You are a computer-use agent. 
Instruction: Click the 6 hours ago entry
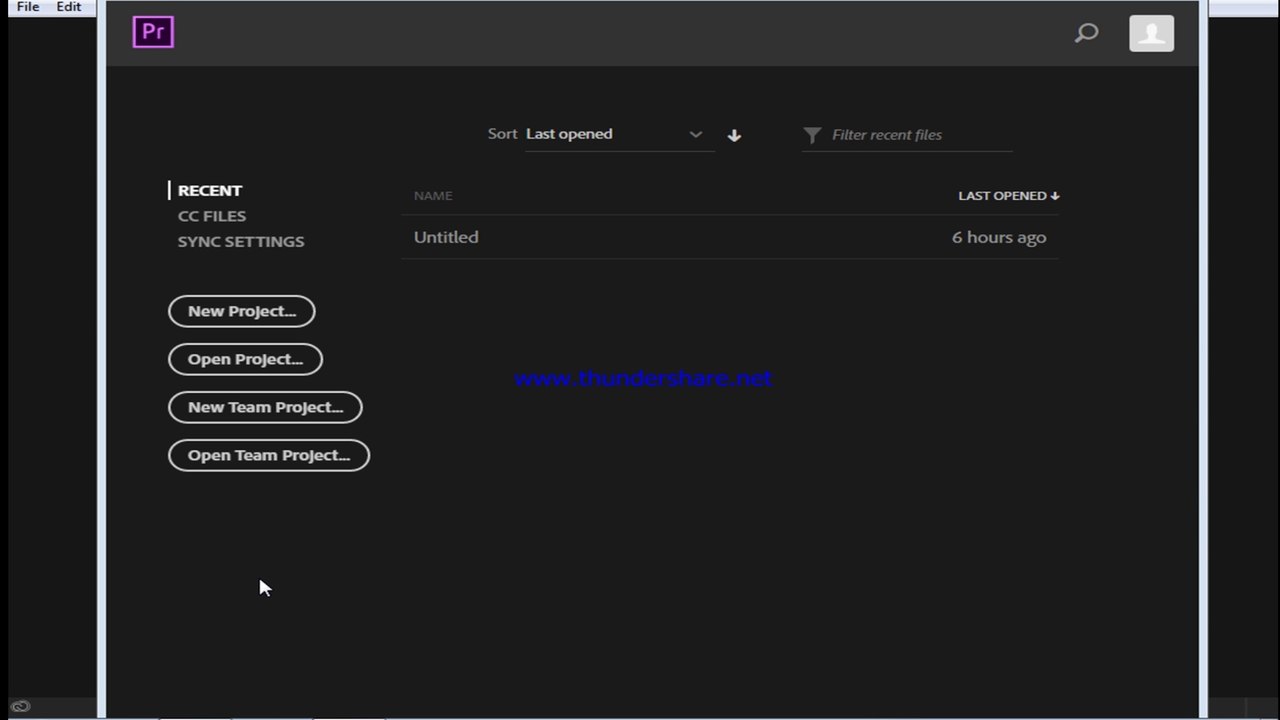[999, 237]
